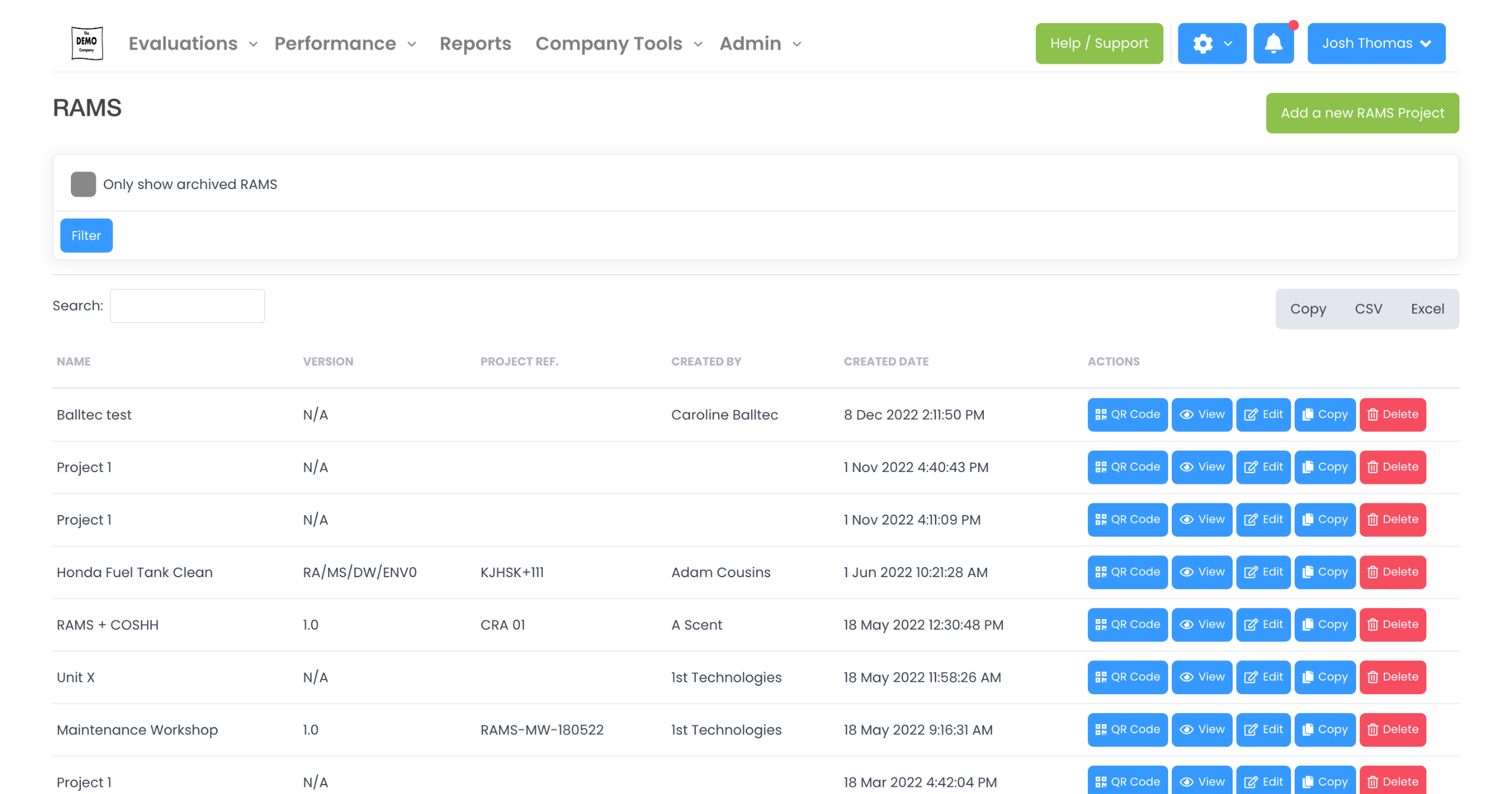This screenshot has height=794, width=1512.
Task: Sort table by Name column
Action: click(x=73, y=362)
